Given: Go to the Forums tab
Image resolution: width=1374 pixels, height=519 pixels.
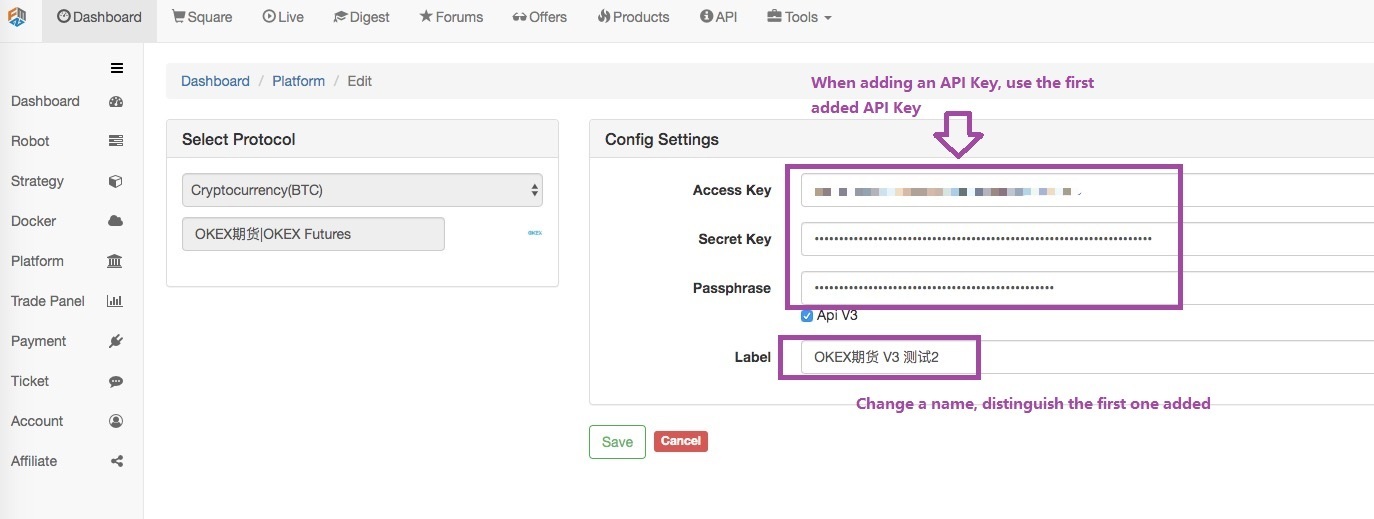Looking at the screenshot, I should pyautogui.click(x=451, y=17).
